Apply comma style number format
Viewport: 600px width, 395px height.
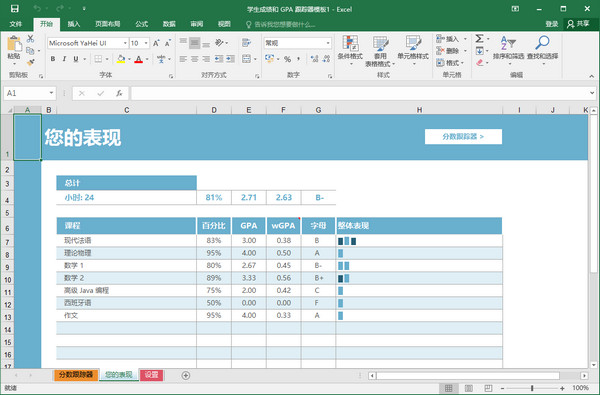[298, 59]
